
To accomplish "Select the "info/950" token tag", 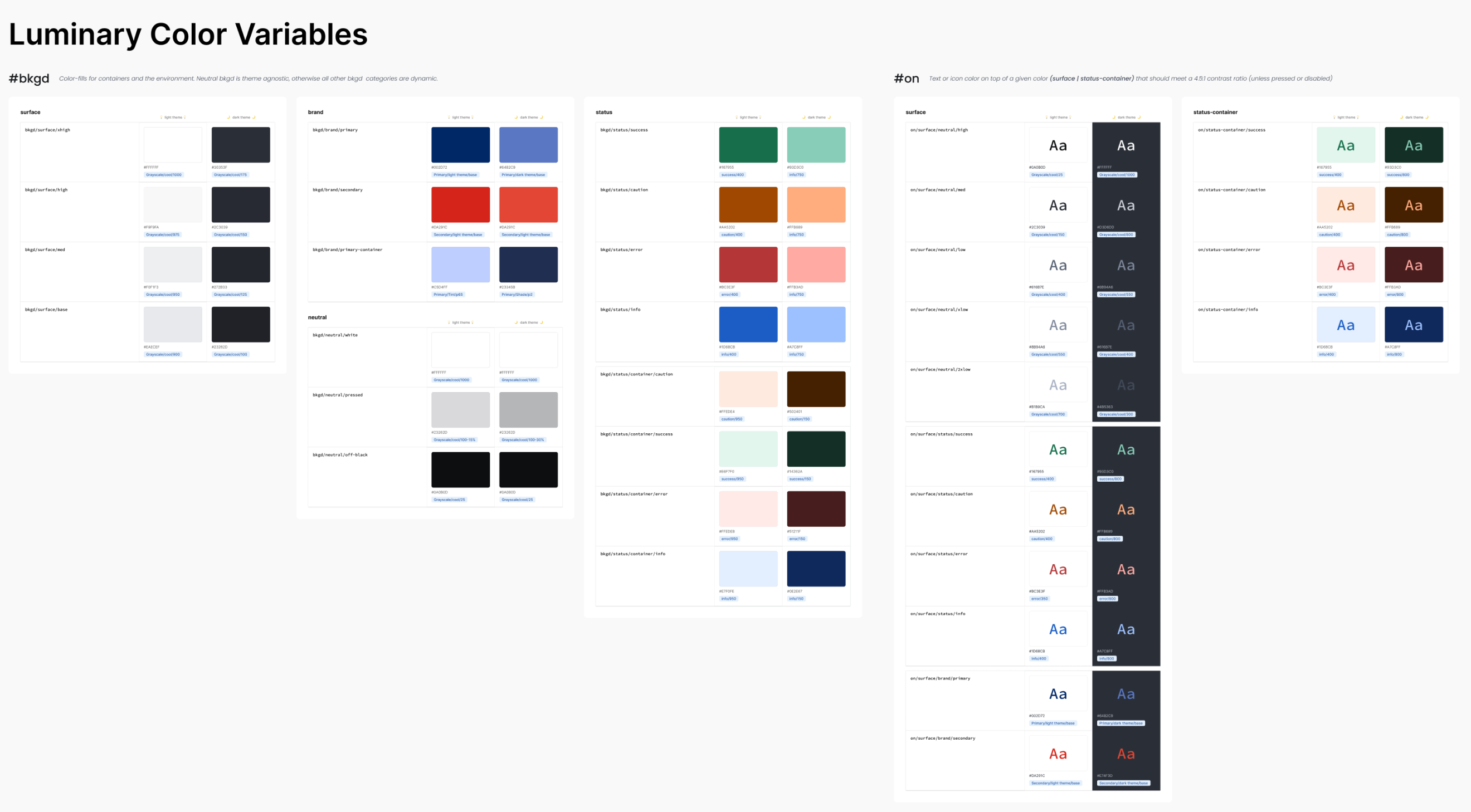I will (x=729, y=599).
